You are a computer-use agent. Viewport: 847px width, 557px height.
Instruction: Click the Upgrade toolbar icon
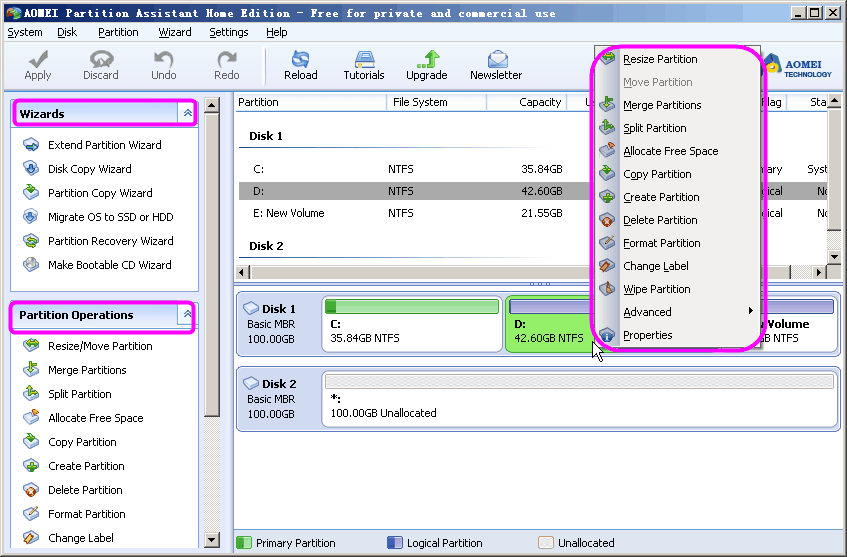[x=427, y=58]
